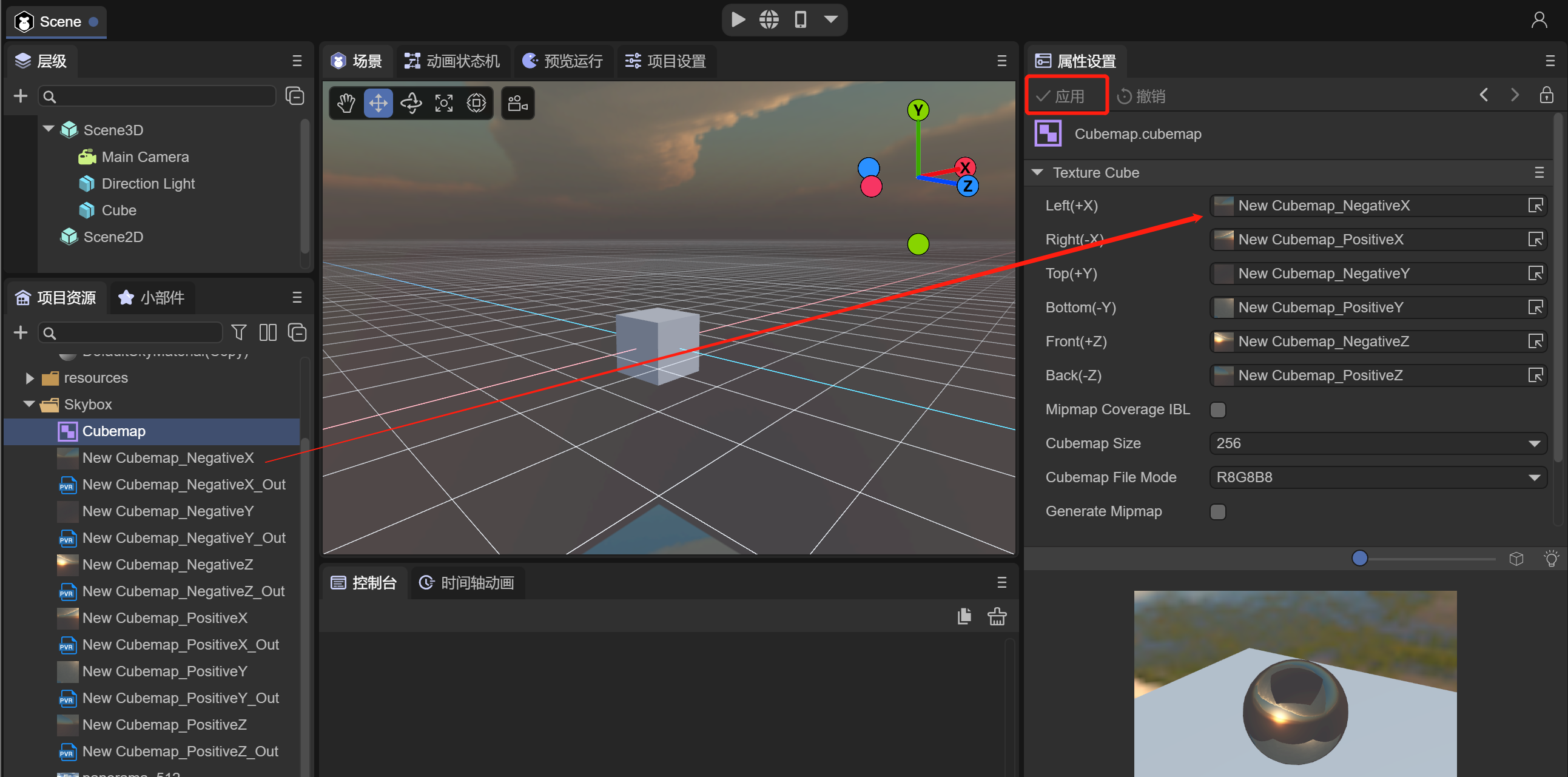Image resolution: width=1568 pixels, height=777 pixels.
Task: Clear the console with the broom icon
Action: pos(997,616)
